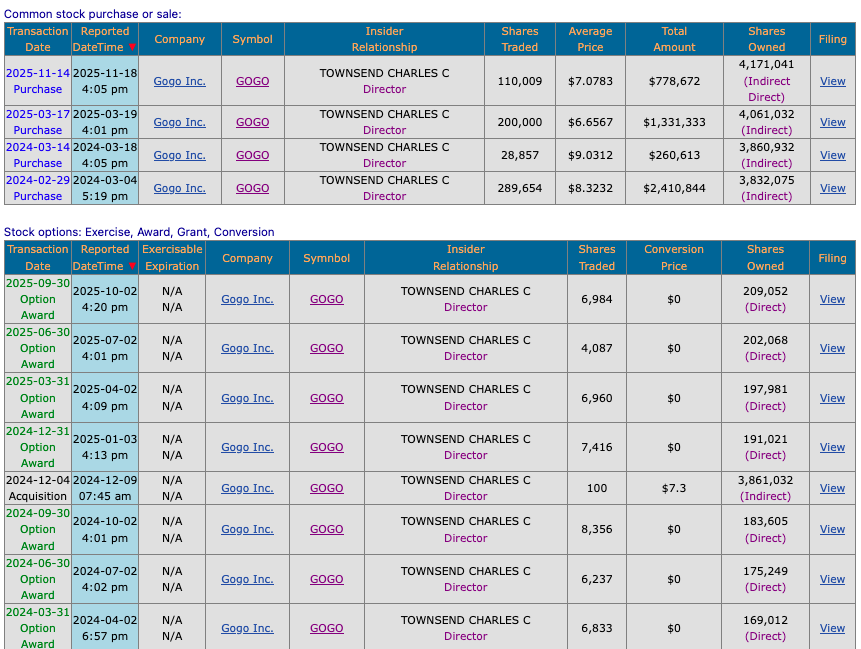Select the $7.3 conversion price cell

[674, 488]
